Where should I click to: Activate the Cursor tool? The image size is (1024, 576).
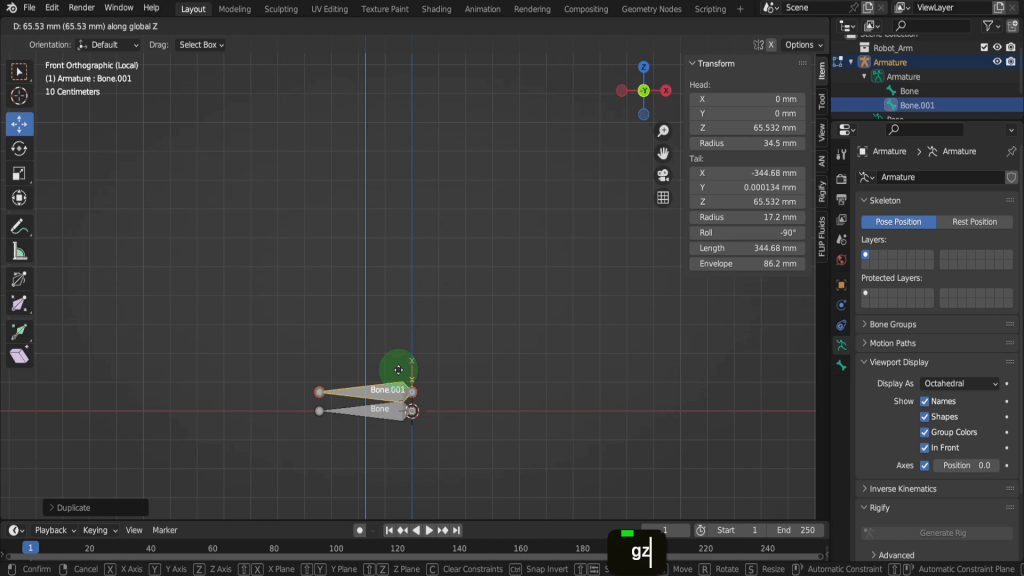(x=19, y=96)
